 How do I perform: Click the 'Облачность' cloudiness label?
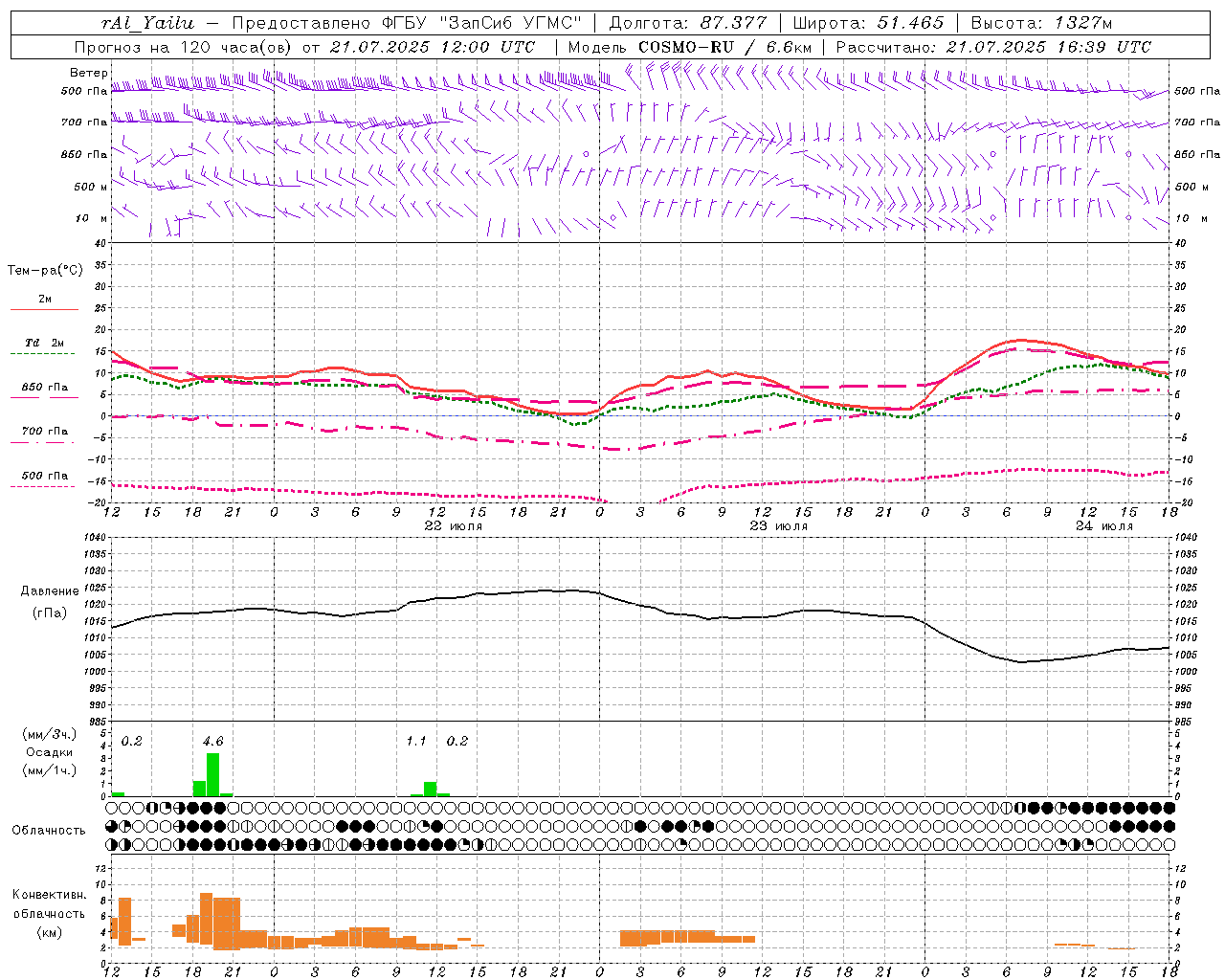coord(49,830)
